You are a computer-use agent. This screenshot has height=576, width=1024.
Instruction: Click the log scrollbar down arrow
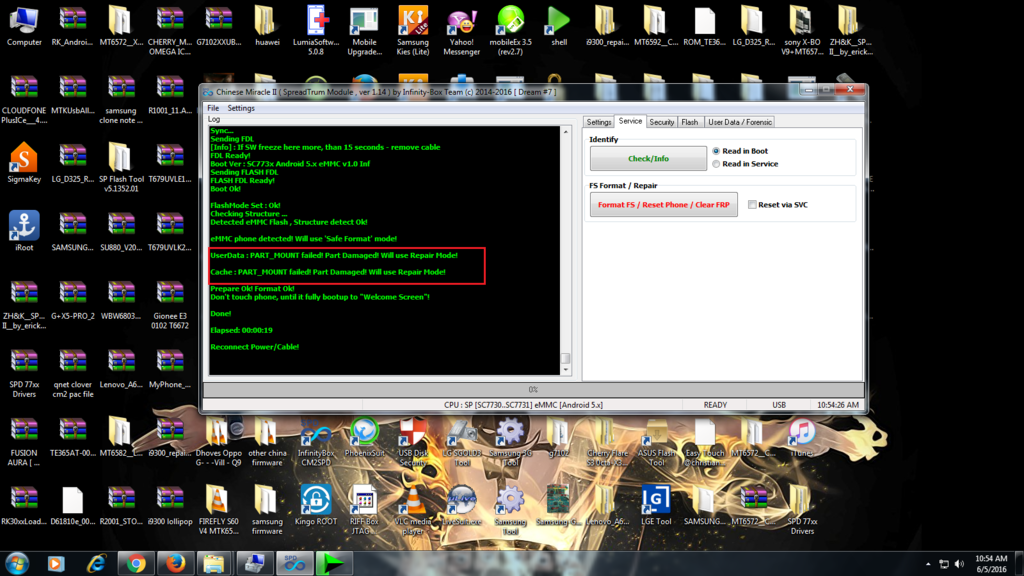click(x=566, y=370)
